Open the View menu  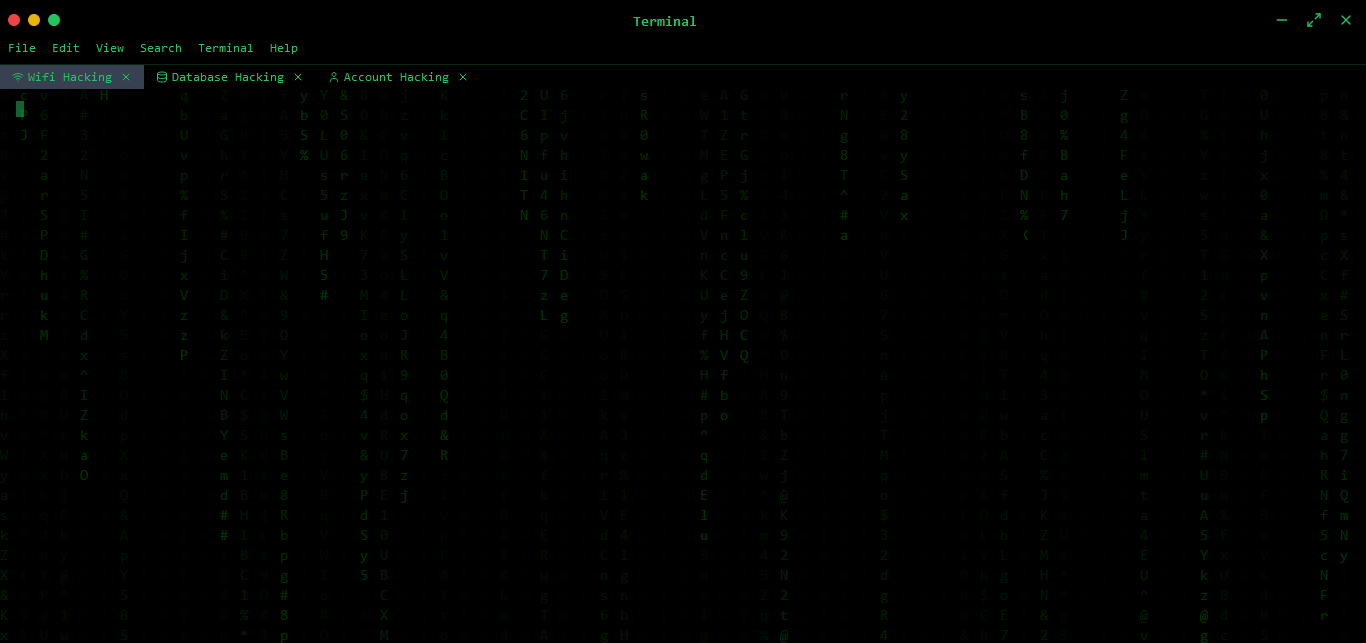point(110,48)
